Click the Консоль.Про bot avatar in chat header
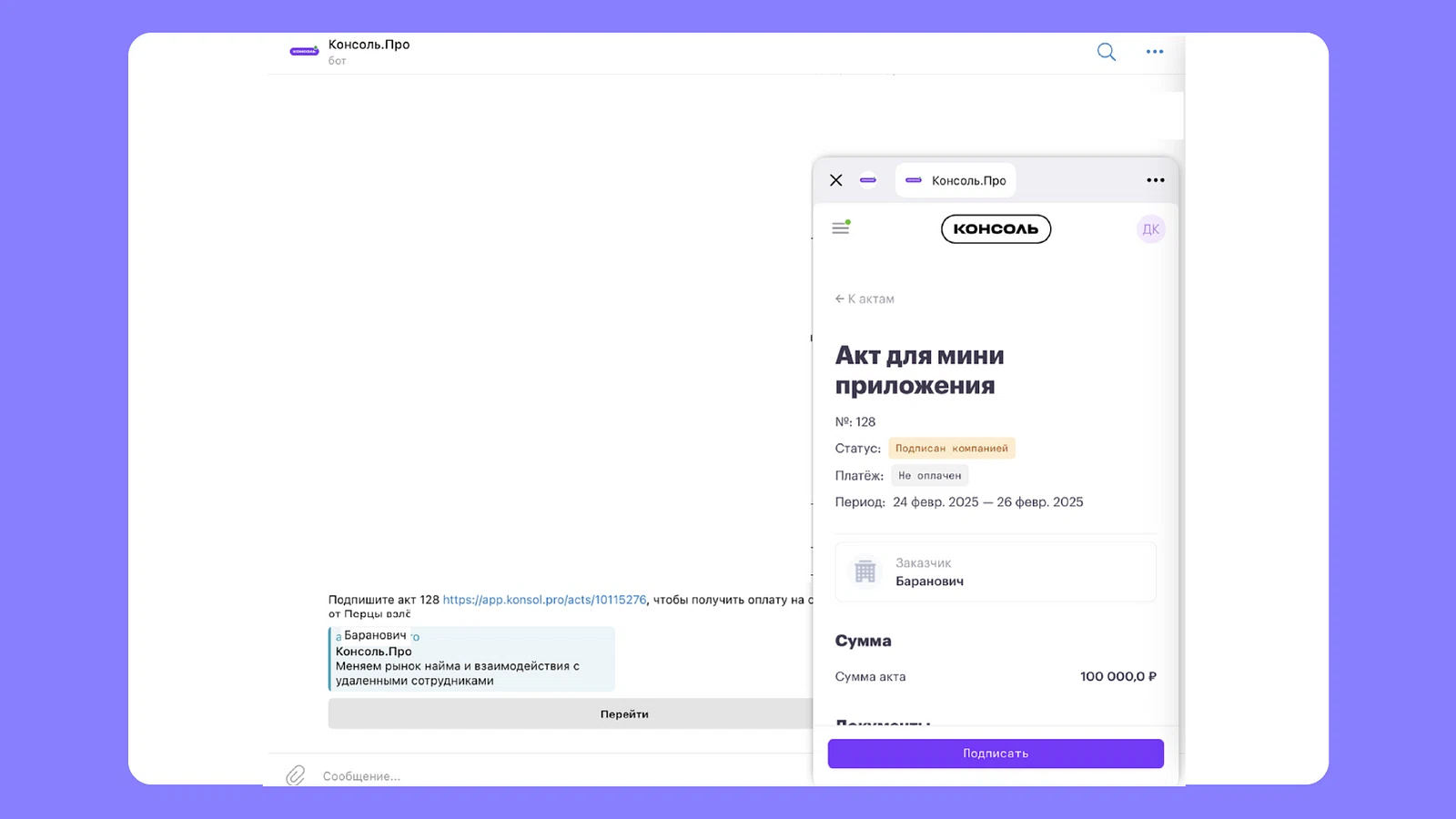This screenshot has width=1456, height=819. [x=304, y=52]
